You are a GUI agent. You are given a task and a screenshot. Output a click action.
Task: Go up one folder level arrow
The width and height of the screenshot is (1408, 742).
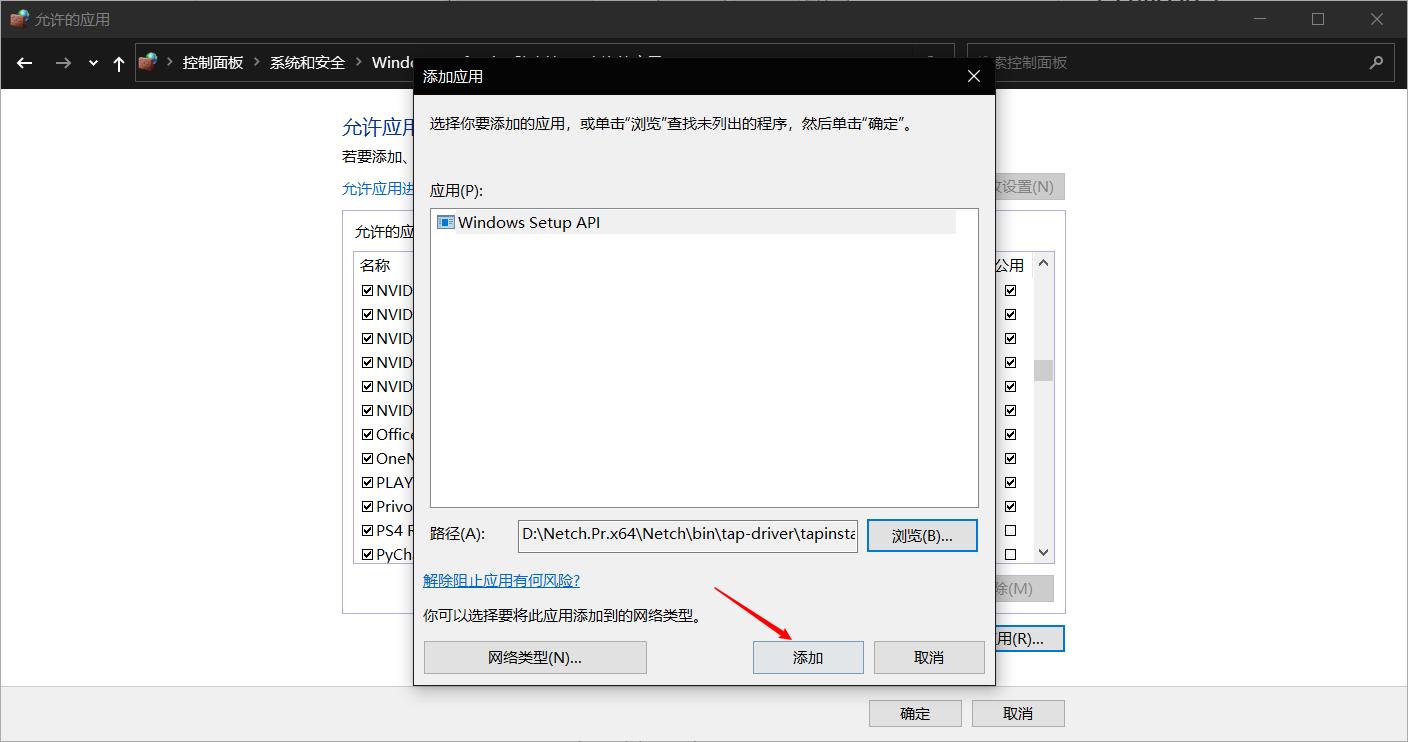click(x=119, y=63)
